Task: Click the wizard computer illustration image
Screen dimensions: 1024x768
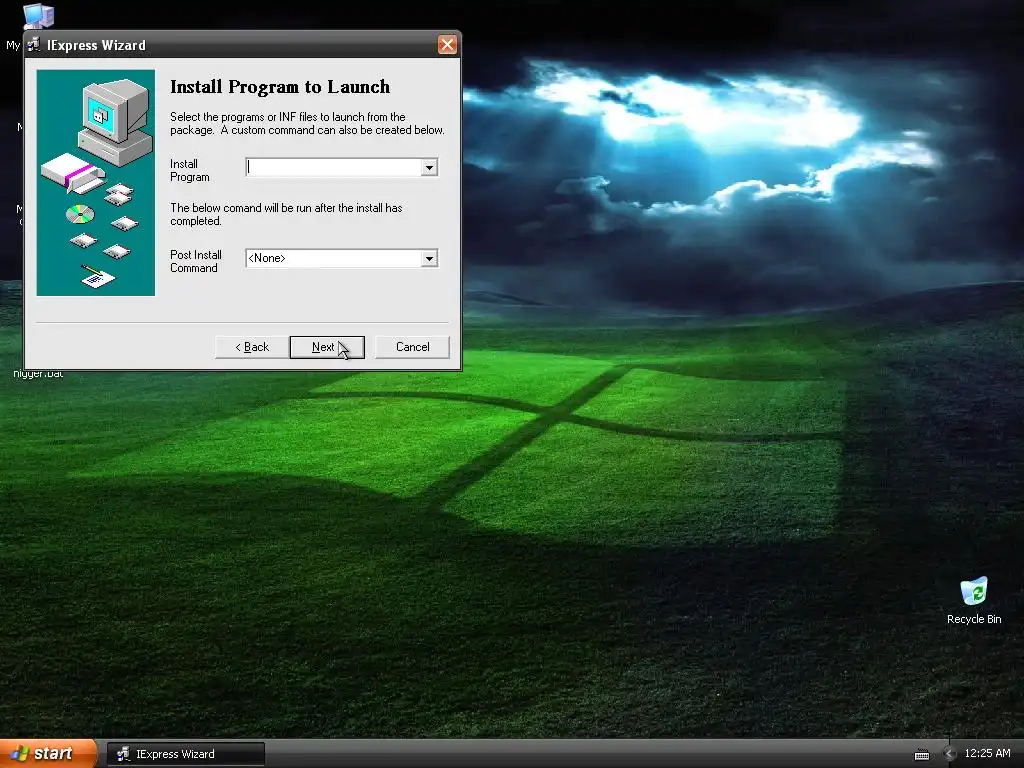Action: (x=96, y=183)
